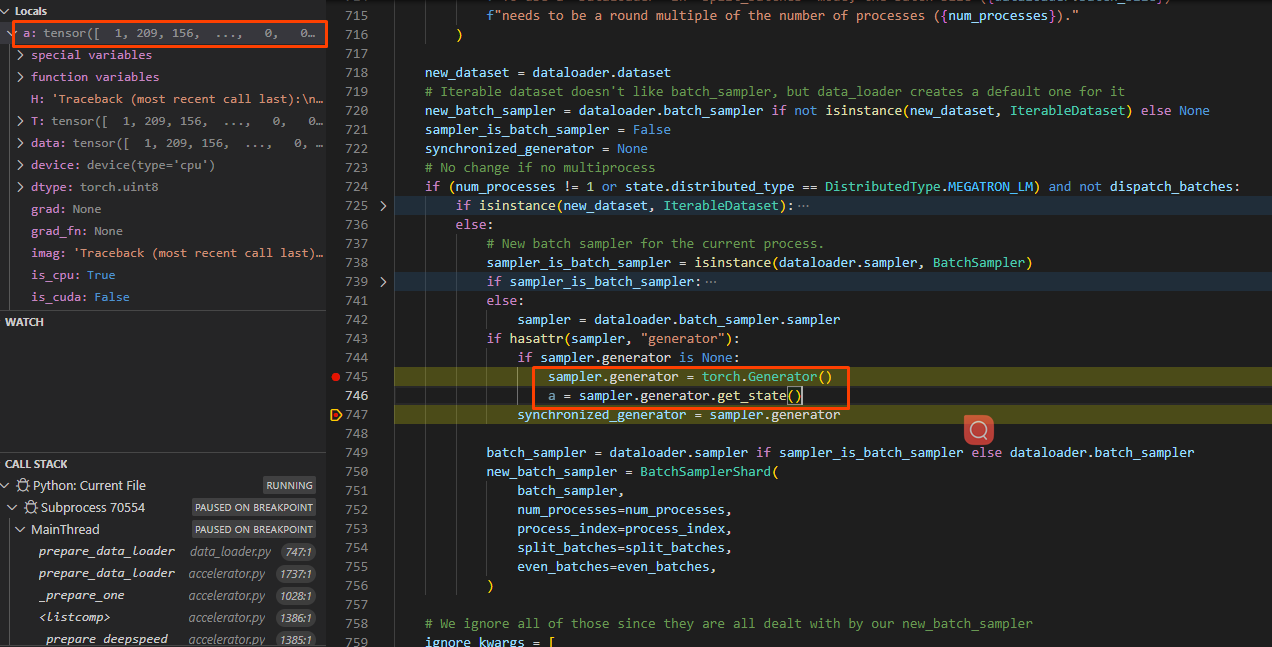Unfold the collapsed code region at line 725
The height and width of the screenshot is (647, 1272).
(x=383, y=206)
